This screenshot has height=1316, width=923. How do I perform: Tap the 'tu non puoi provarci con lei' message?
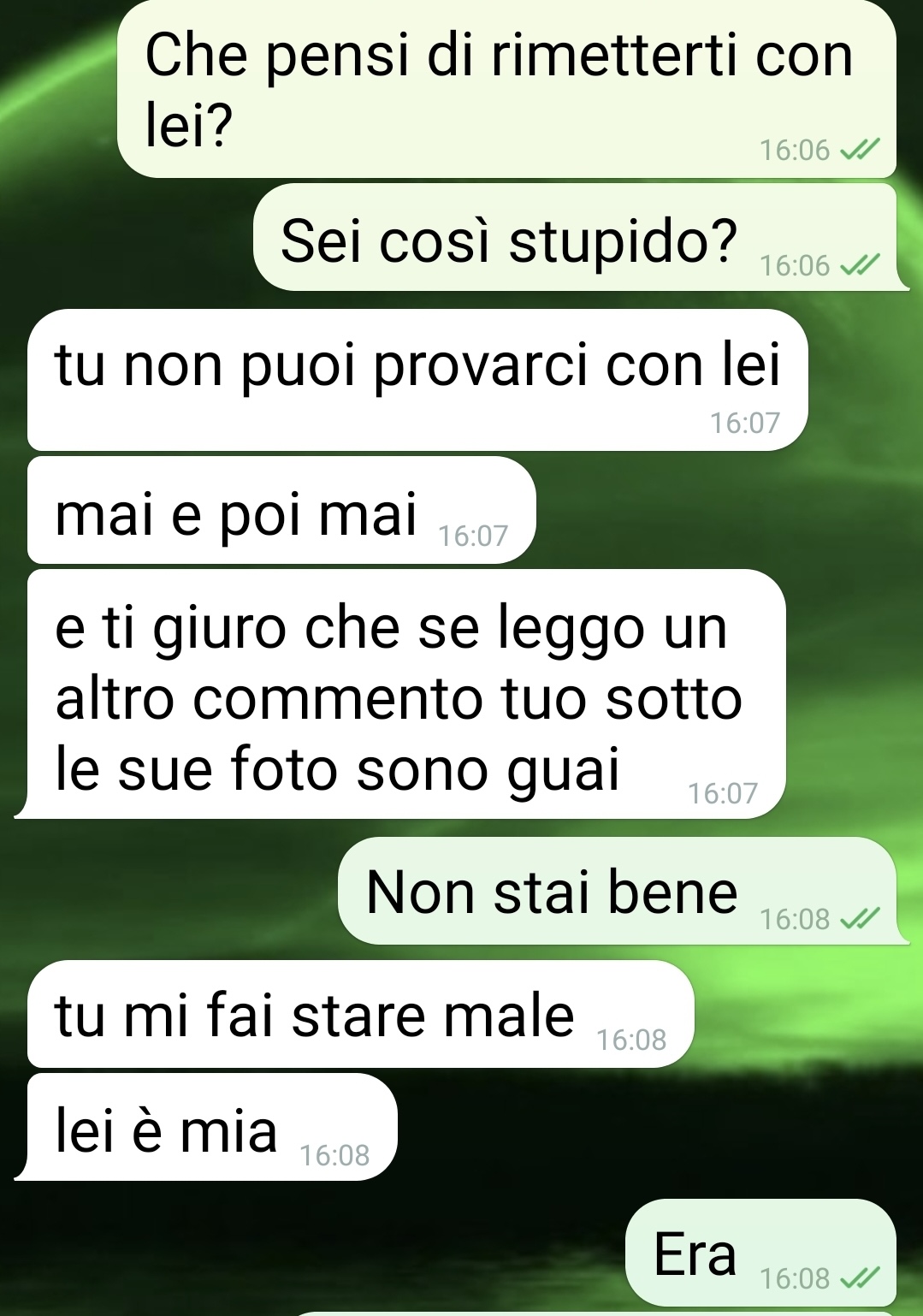pos(417,380)
